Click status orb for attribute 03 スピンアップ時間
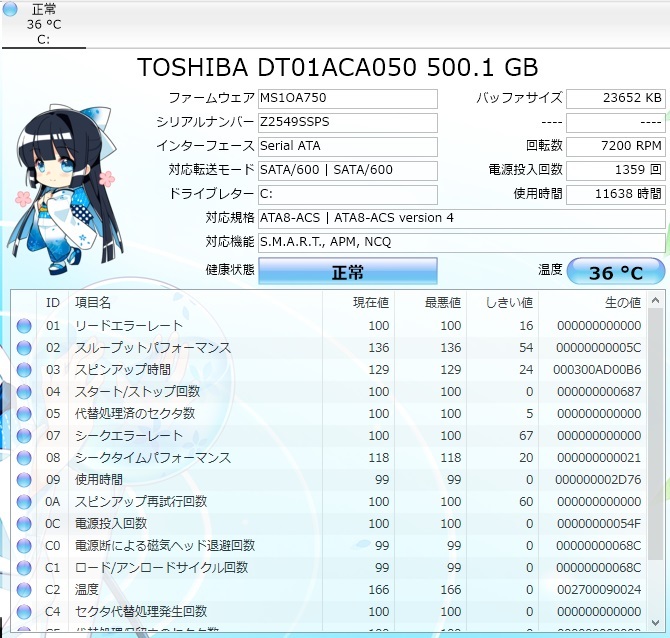Image resolution: width=670 pixels, height=638 pixels. pyautogui.click(x=24, y=370)
